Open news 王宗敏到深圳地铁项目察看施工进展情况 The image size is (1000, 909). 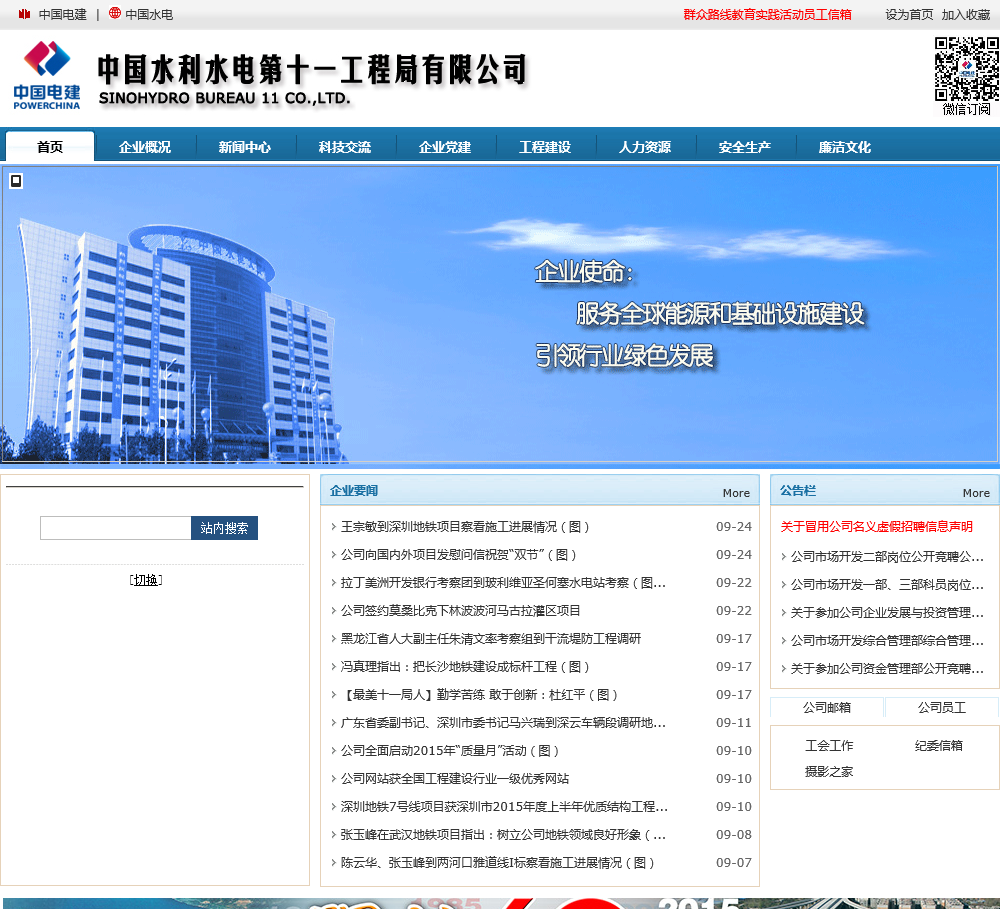click(465, 527)
